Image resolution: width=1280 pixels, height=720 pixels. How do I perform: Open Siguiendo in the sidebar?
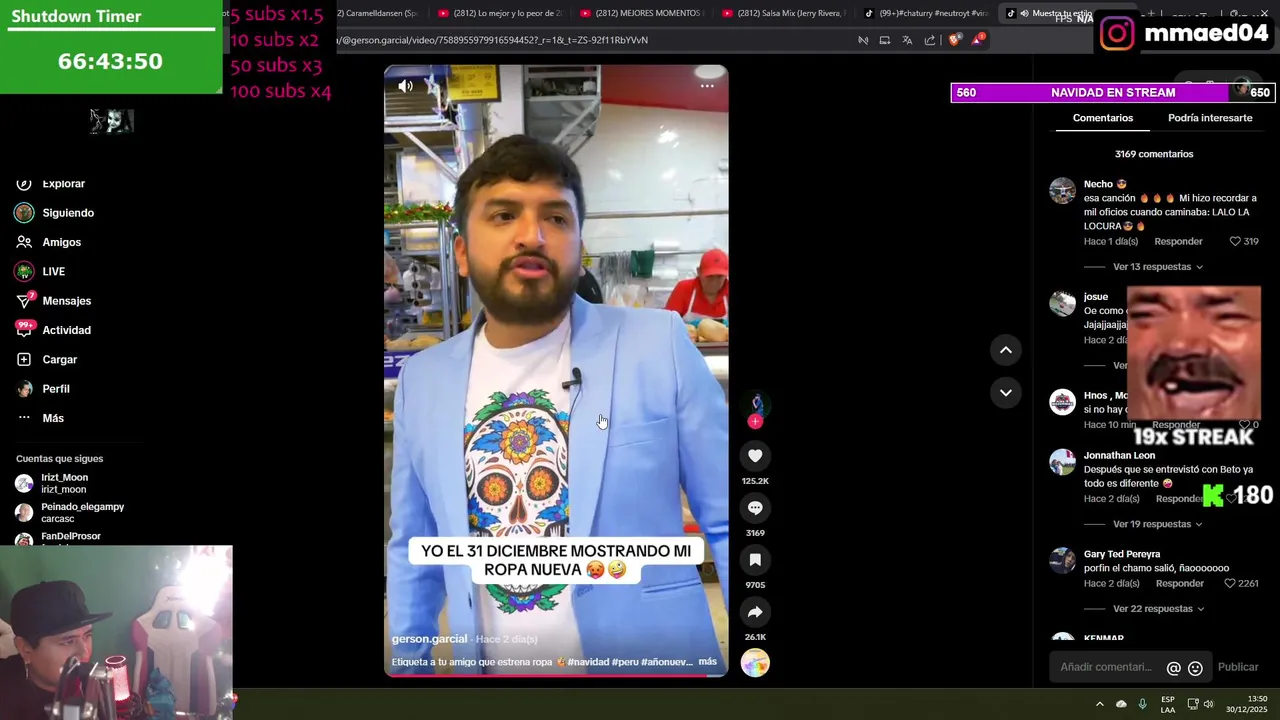68,213
